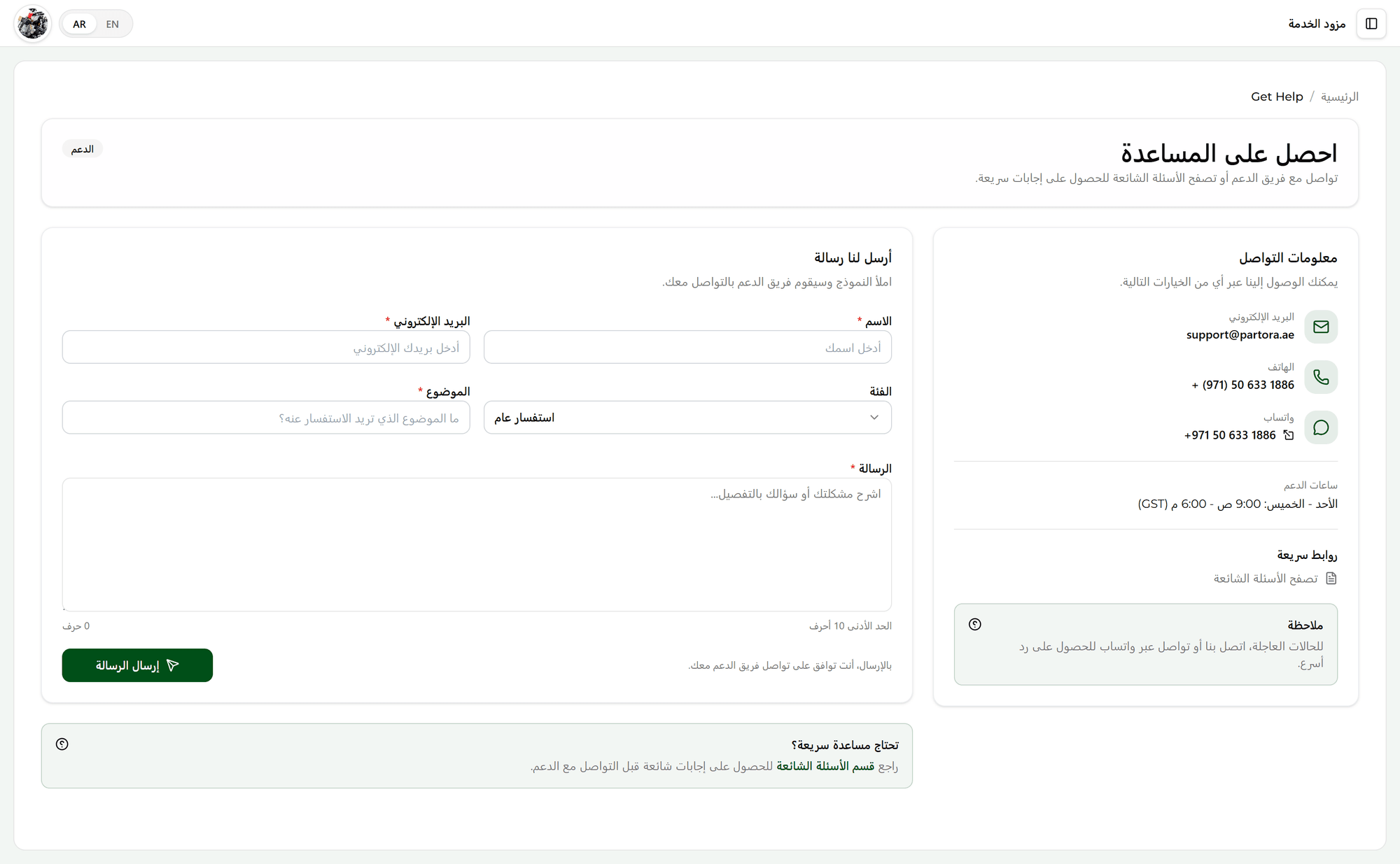Focus the البريد الإلكتروني email input field
Image resolution: width=1400 pixels, height=864 pixels.
[x=266, y=348]
